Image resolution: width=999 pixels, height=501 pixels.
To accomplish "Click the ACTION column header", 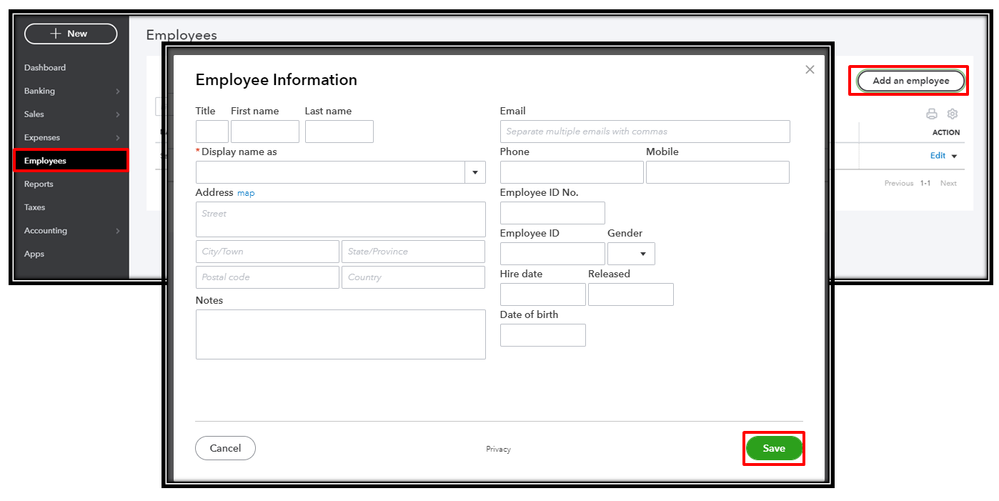I will pyautogui.click(x=945, y=133).
